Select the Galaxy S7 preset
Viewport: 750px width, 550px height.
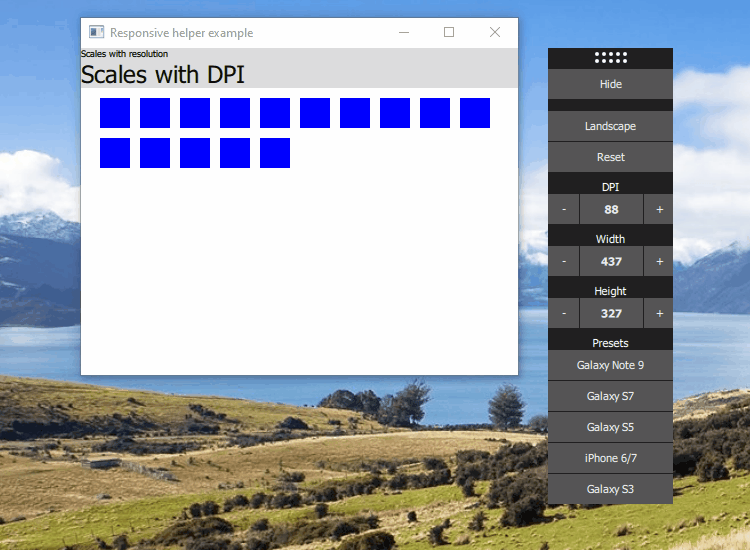pos(610,396)
